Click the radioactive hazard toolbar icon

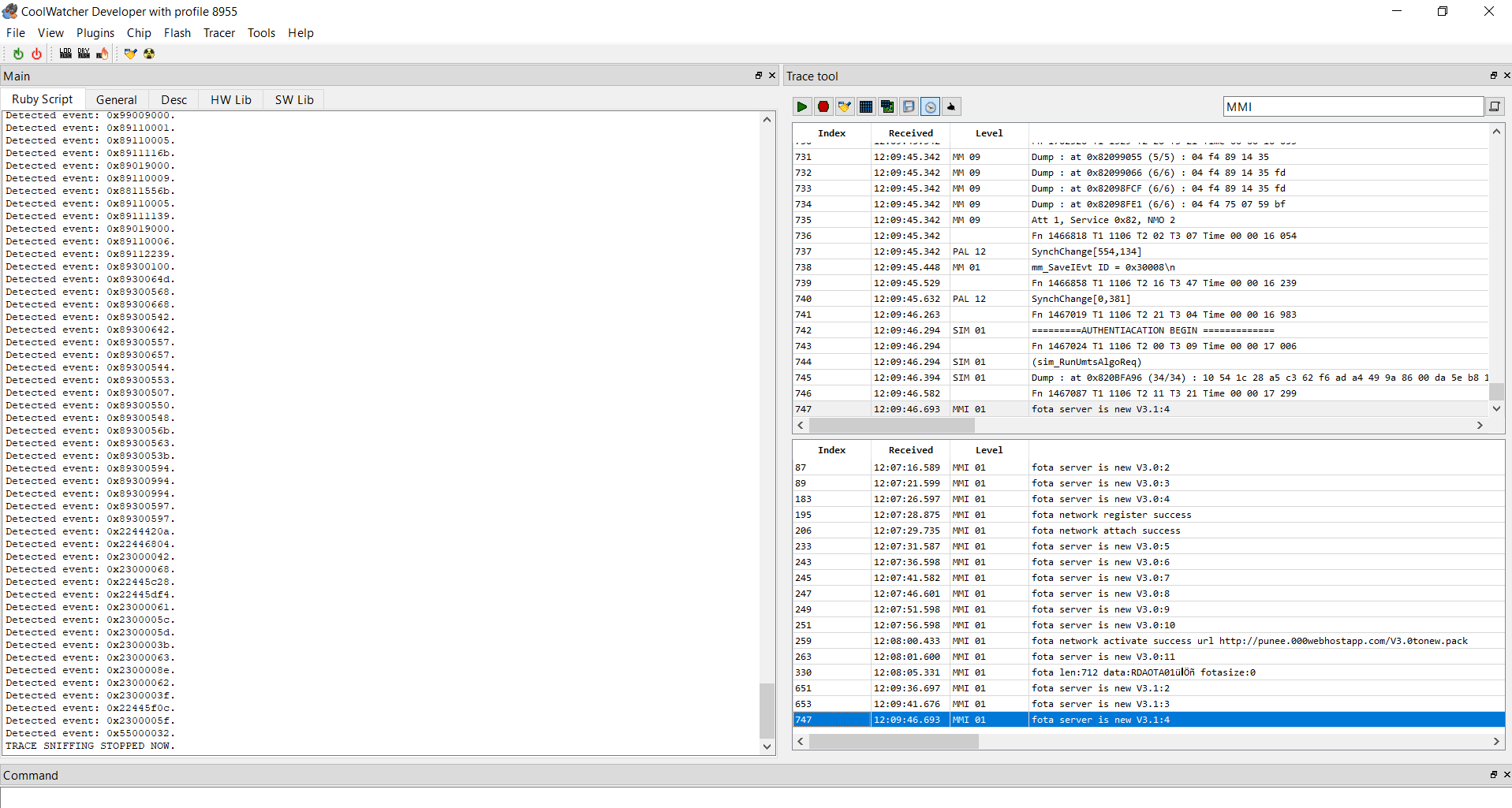149,53
